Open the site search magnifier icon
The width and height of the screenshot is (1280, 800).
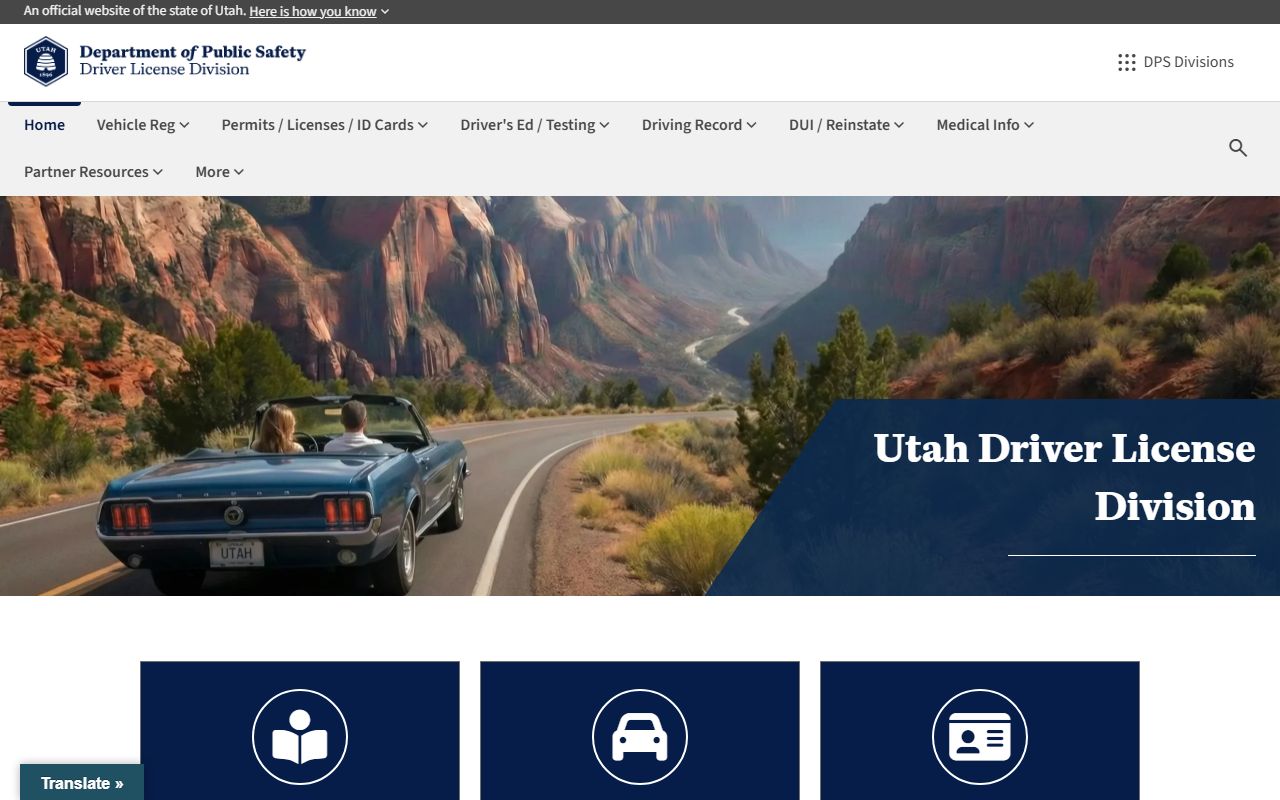coord(1238,148)
